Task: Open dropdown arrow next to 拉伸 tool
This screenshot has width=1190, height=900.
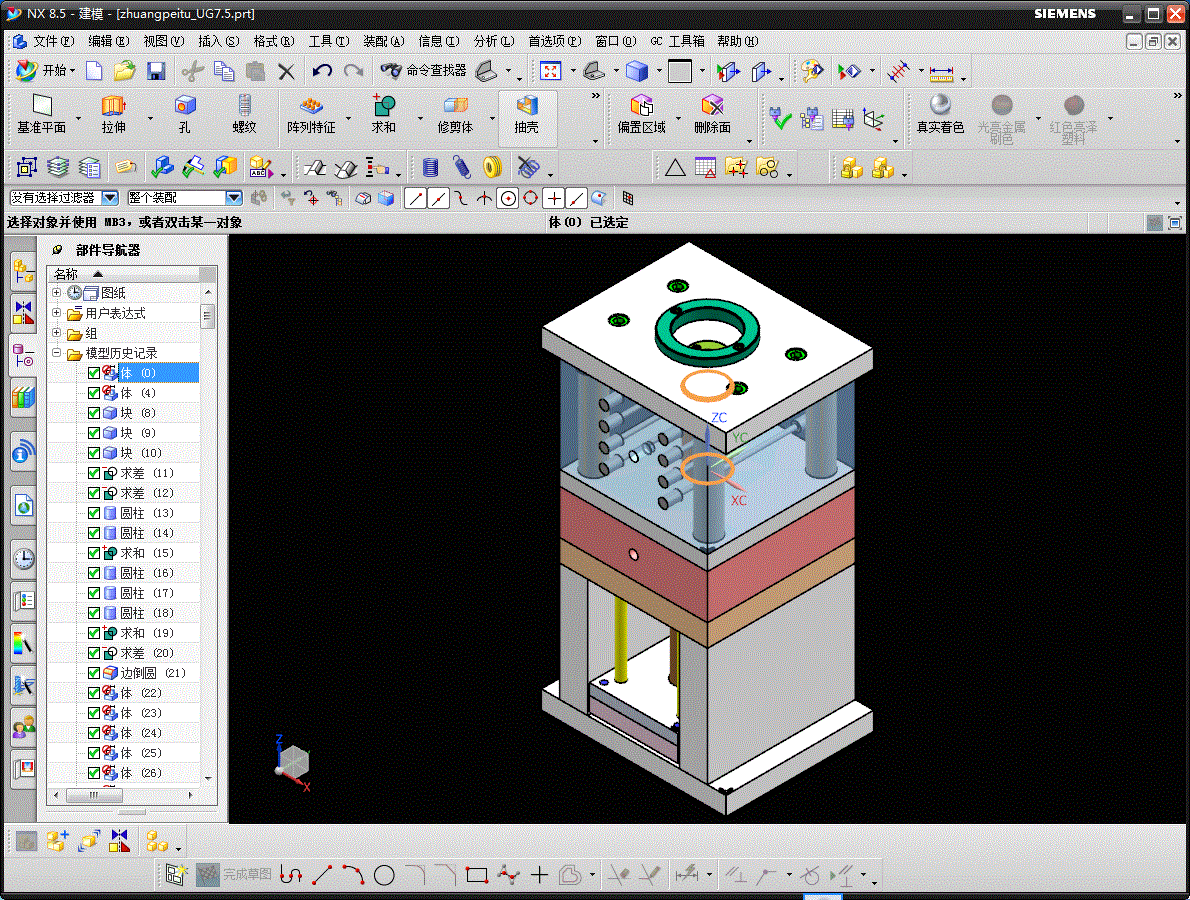Action: pyautogui.click(x=150, y=119)
